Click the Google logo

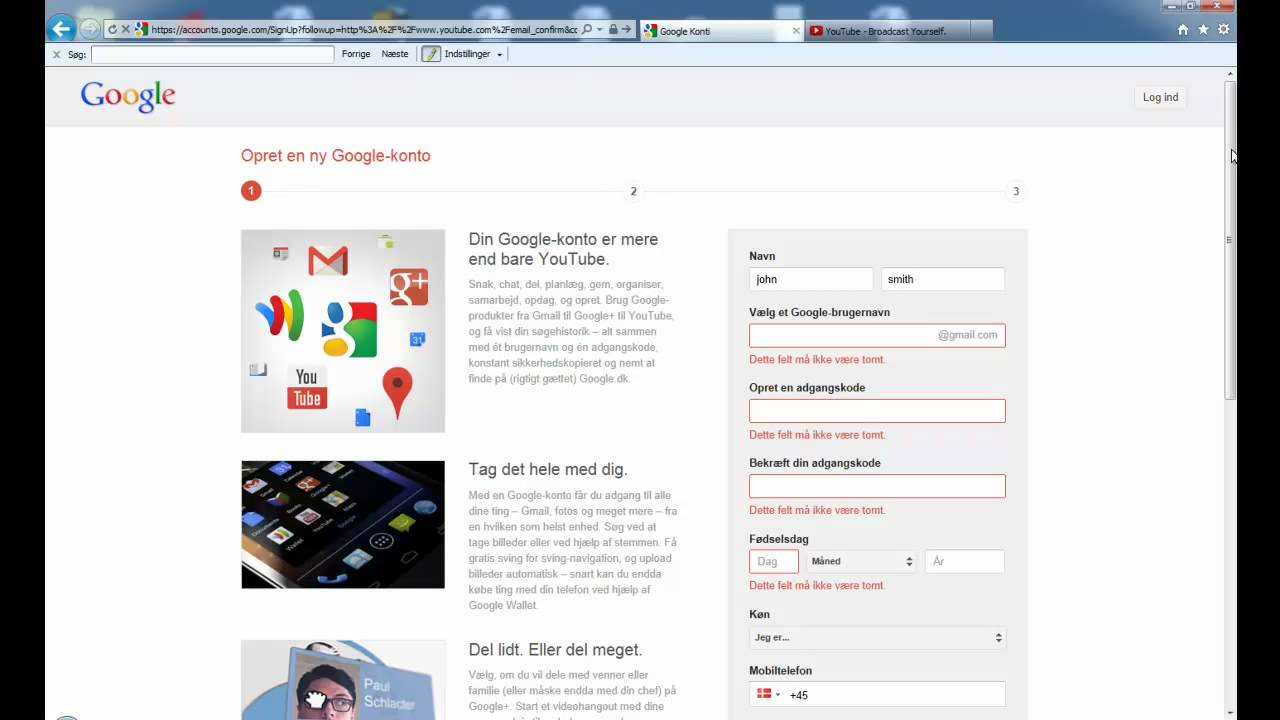(128, 97)
